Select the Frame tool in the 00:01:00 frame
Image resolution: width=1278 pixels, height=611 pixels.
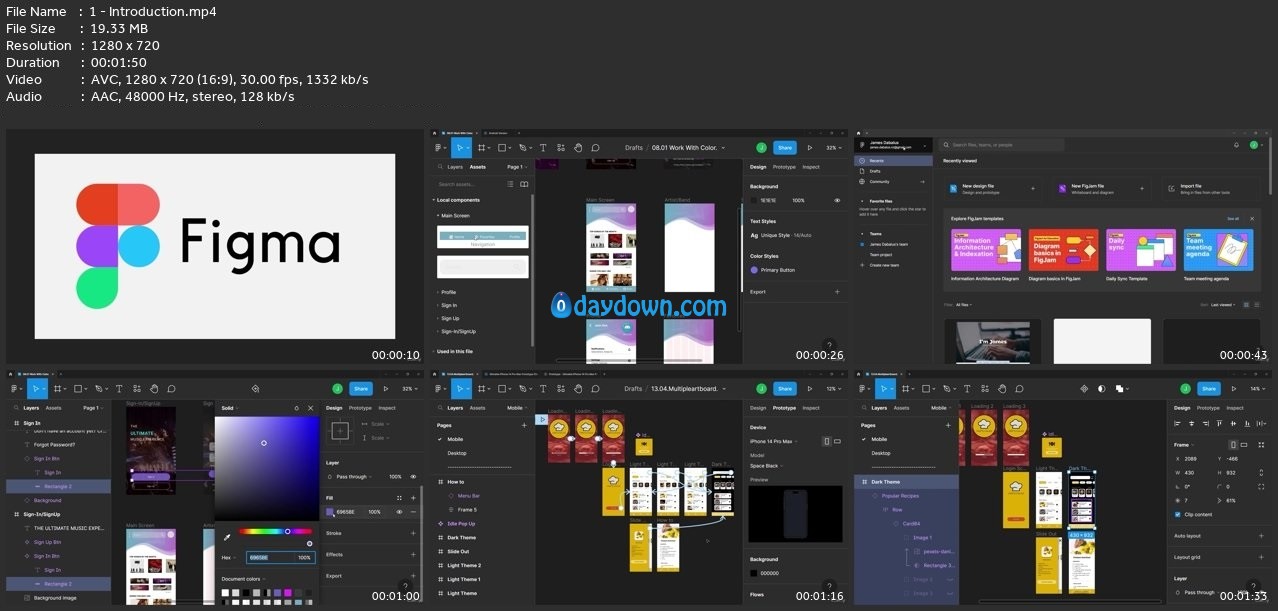point(59,388)
